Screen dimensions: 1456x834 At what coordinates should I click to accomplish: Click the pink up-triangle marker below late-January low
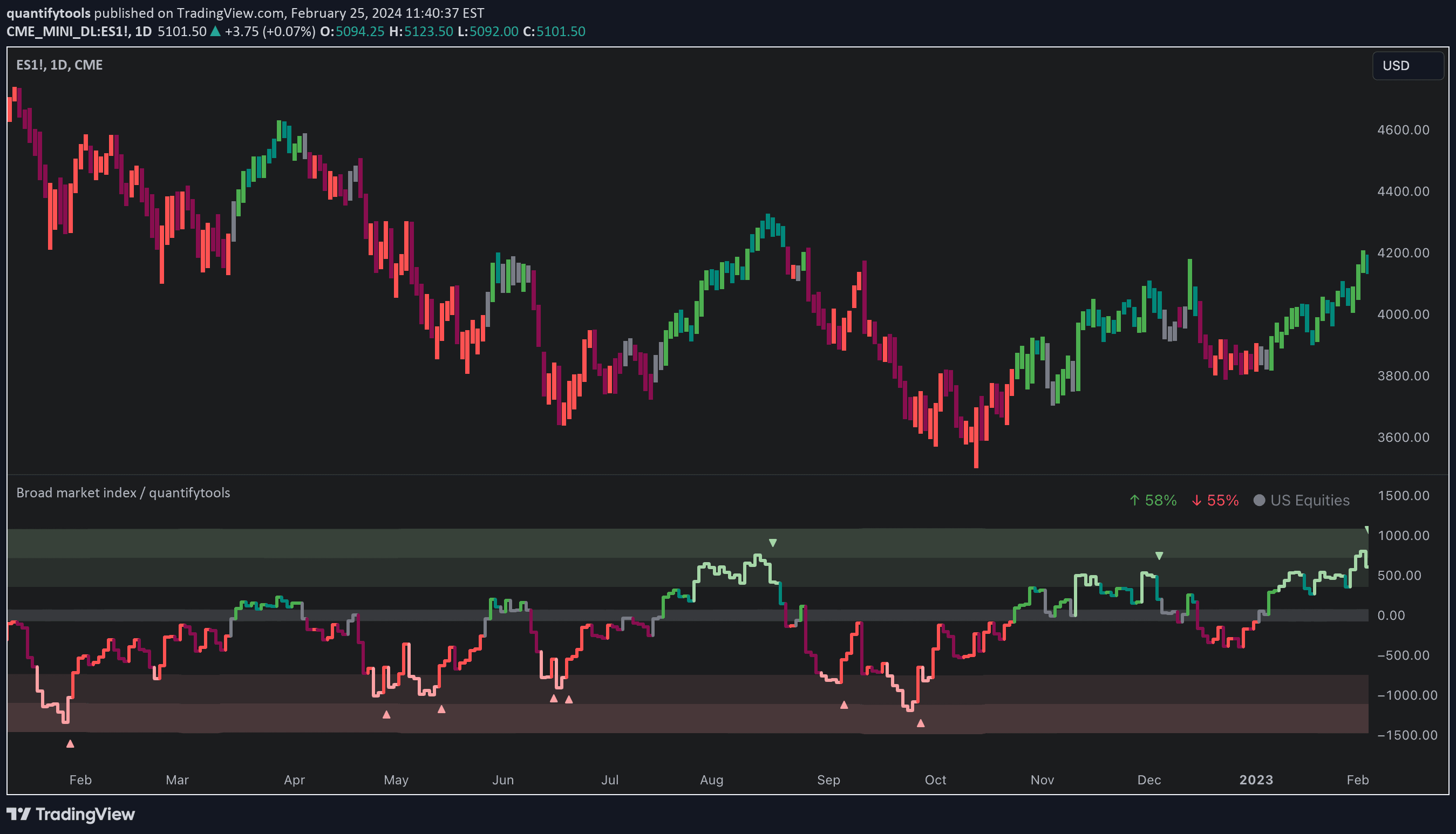click(70, 743)
